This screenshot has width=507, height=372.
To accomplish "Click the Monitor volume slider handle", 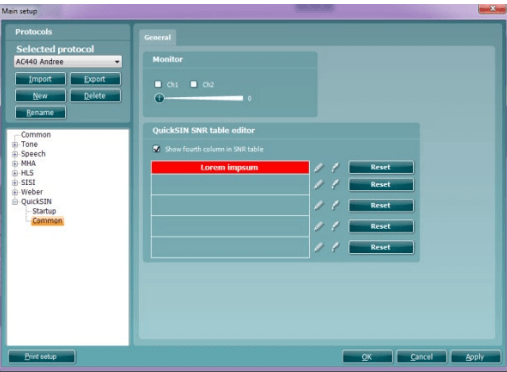I will [159, 98].
